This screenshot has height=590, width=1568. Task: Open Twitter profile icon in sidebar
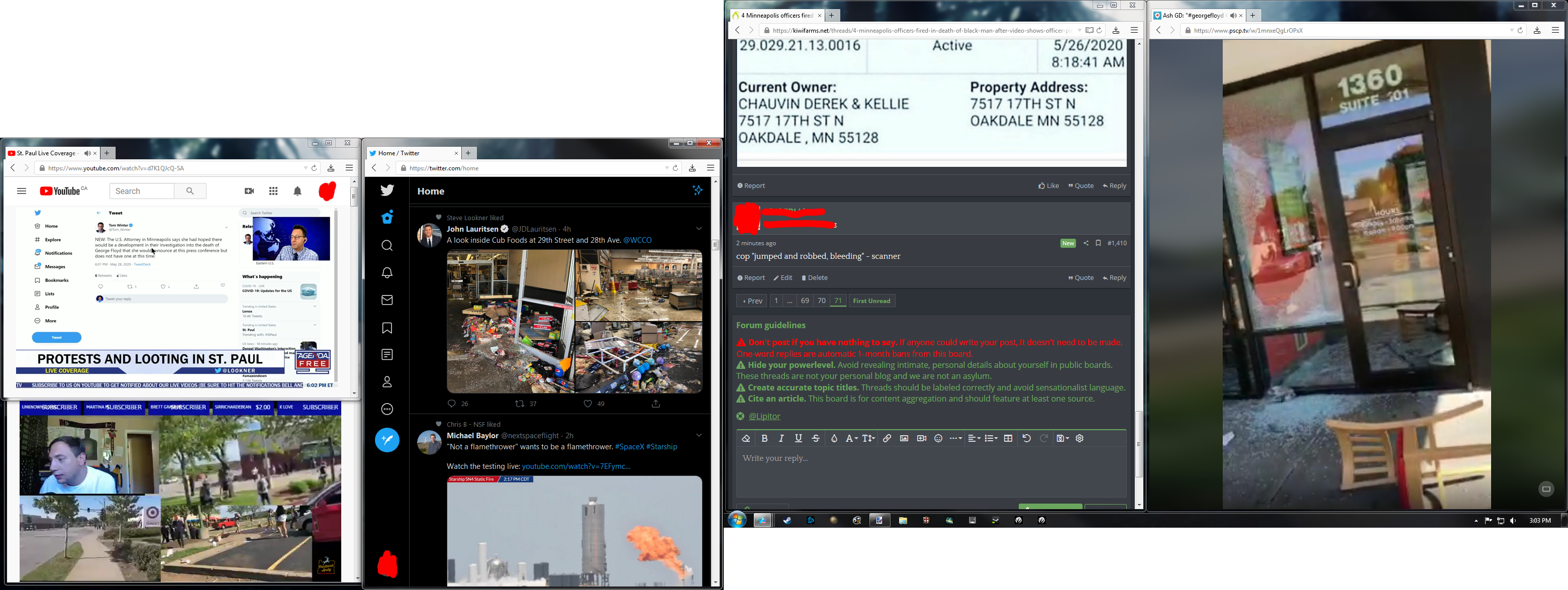387,382
